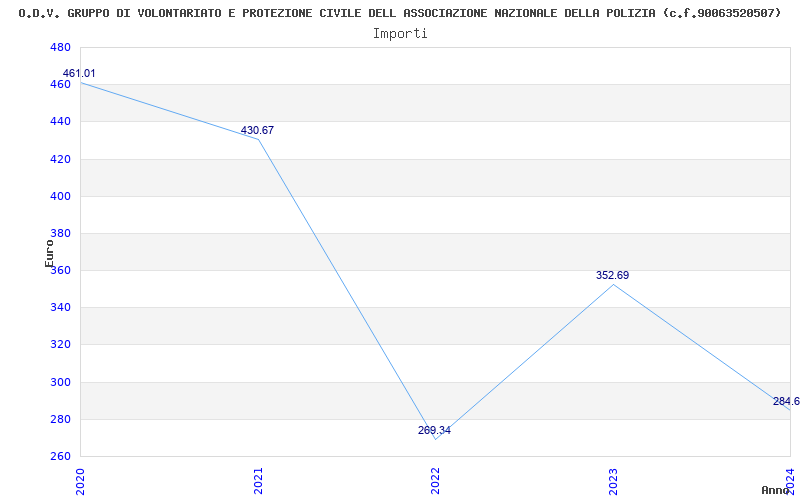Select the 400 y-axis tick label

(x=60, y=197)
